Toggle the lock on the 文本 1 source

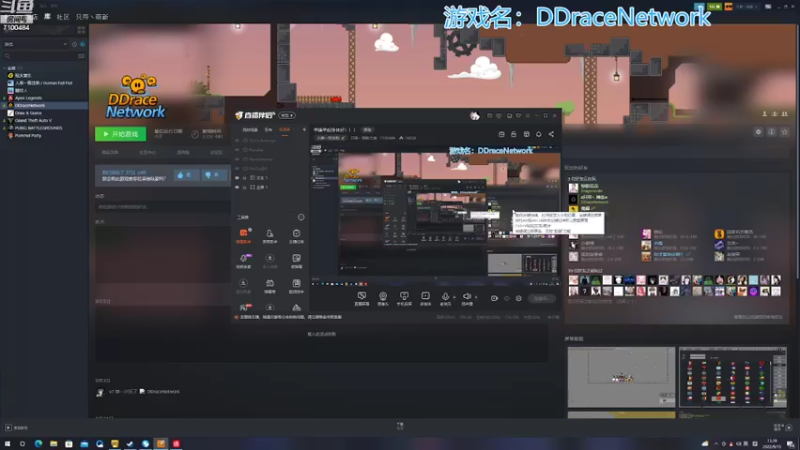point(244,178)
